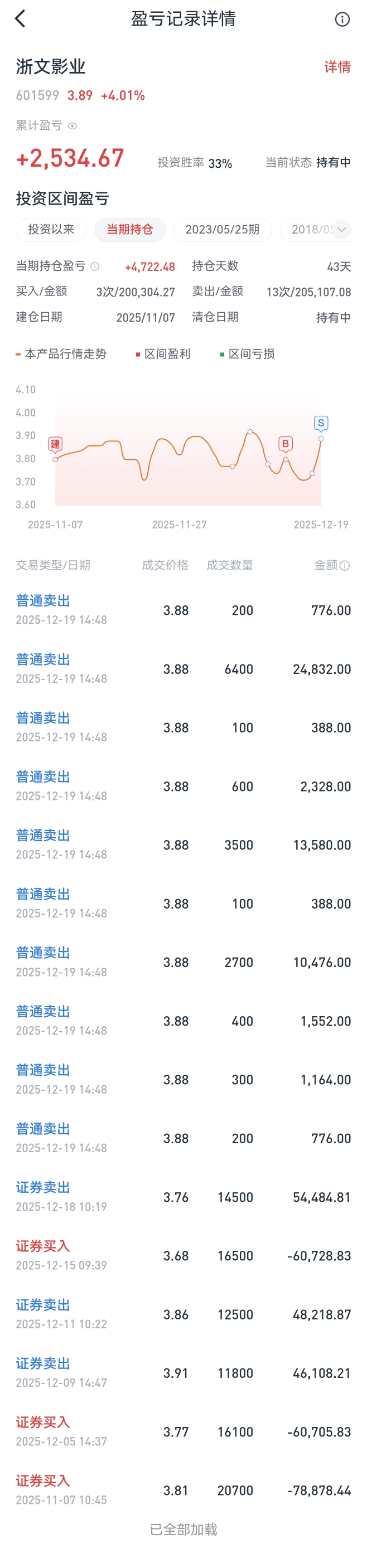
Task: Open the 6400-share 普通卖出 record
Action: [x=183, y=669]
